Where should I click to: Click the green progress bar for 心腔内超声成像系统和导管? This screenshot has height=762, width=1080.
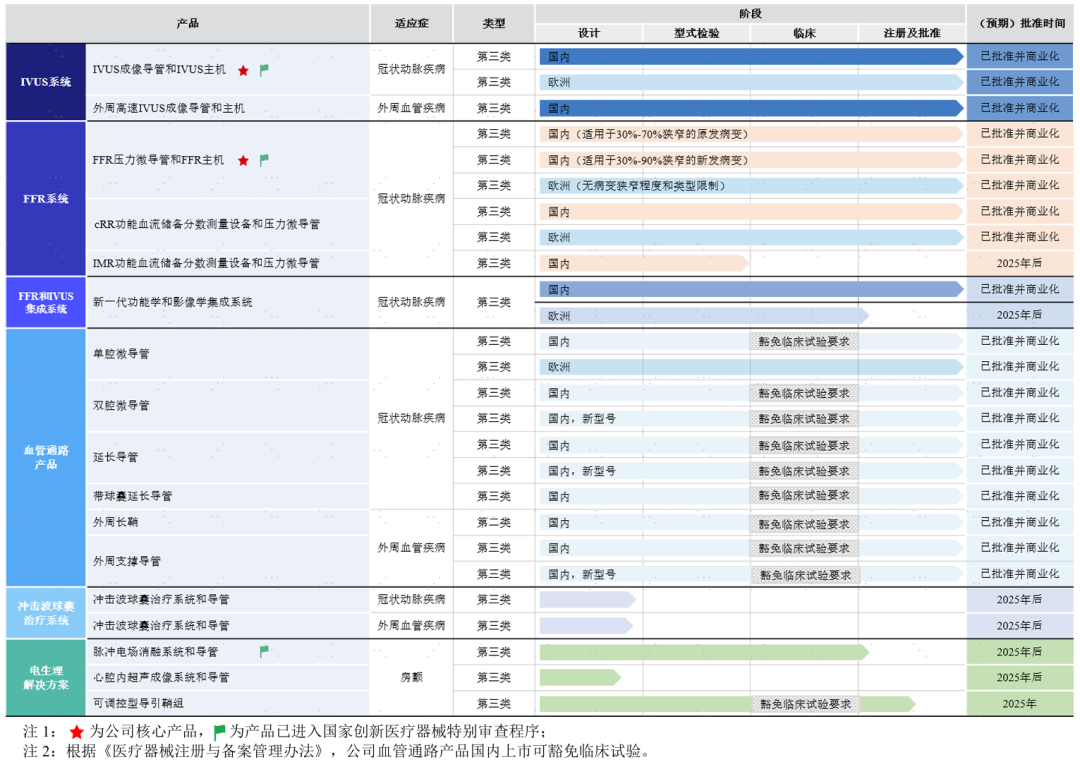point(580,678)
